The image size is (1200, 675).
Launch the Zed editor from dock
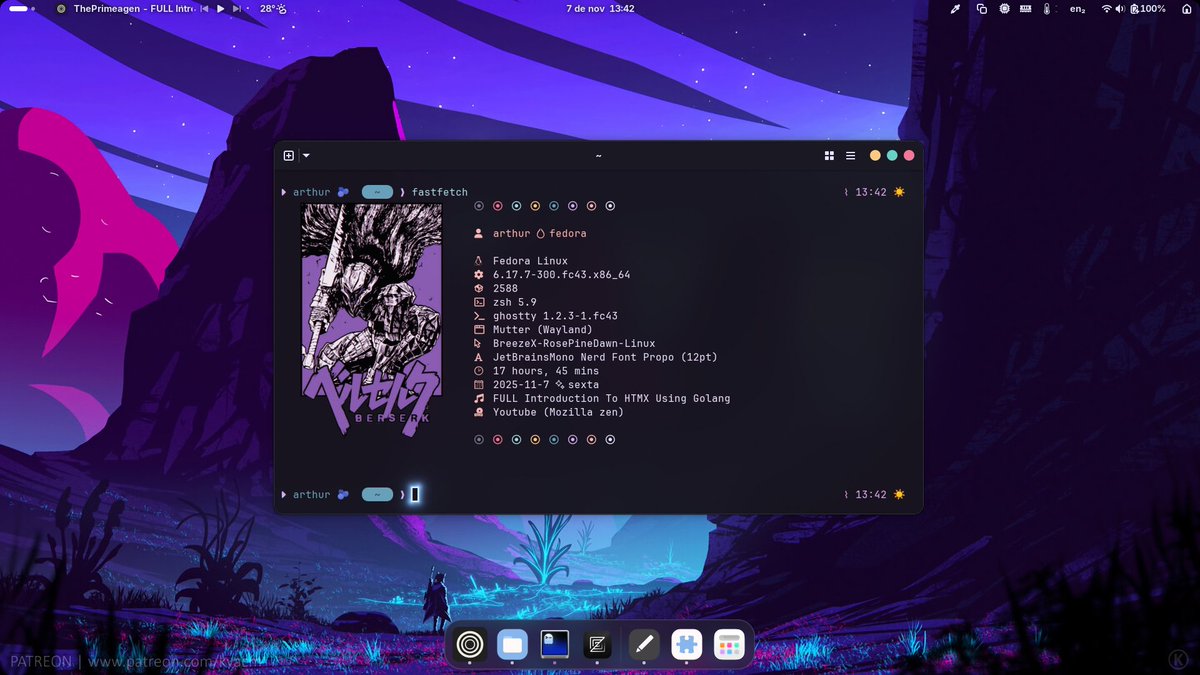pos(598,645)
